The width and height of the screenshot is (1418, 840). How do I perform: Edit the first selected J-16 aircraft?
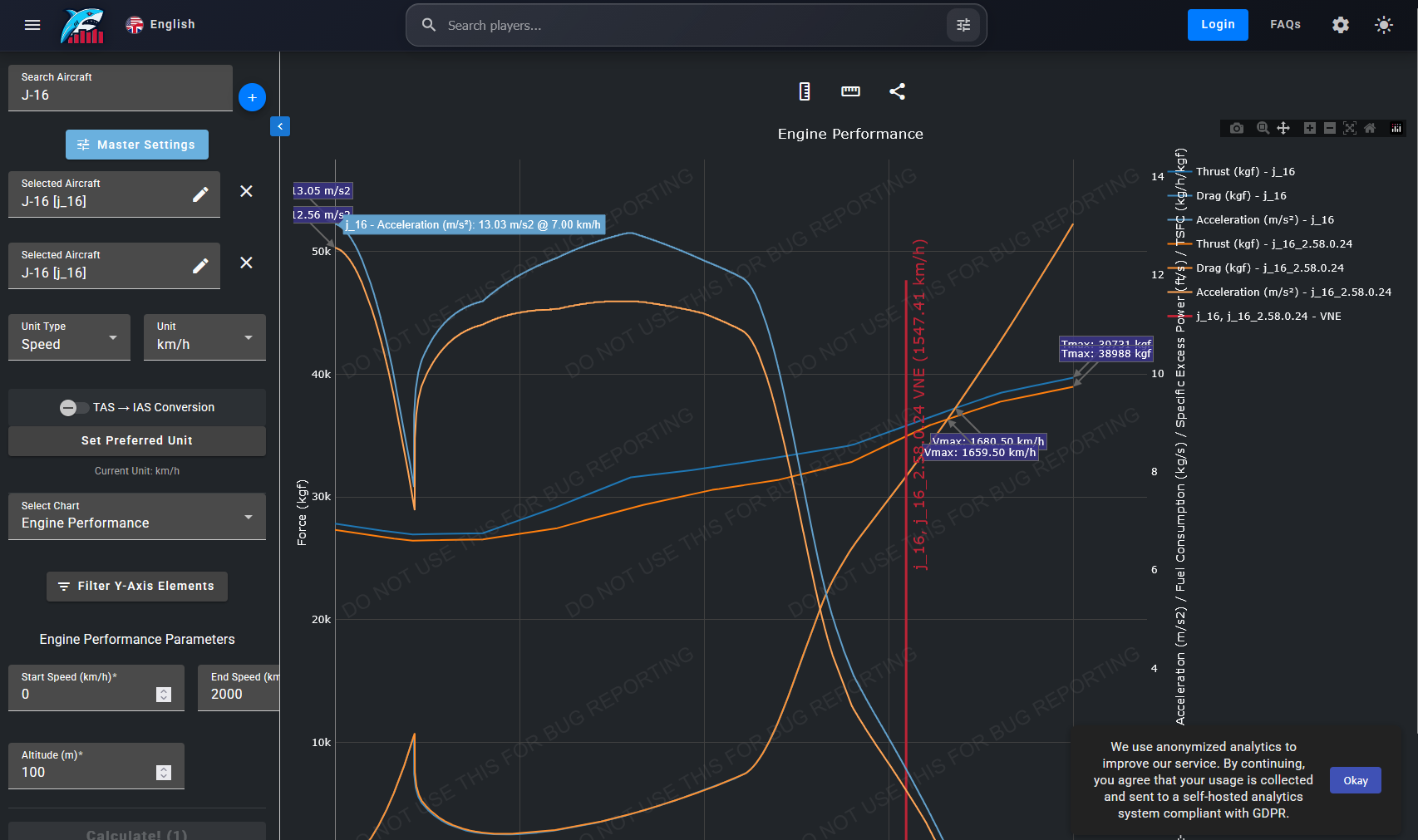pos(200,194)
